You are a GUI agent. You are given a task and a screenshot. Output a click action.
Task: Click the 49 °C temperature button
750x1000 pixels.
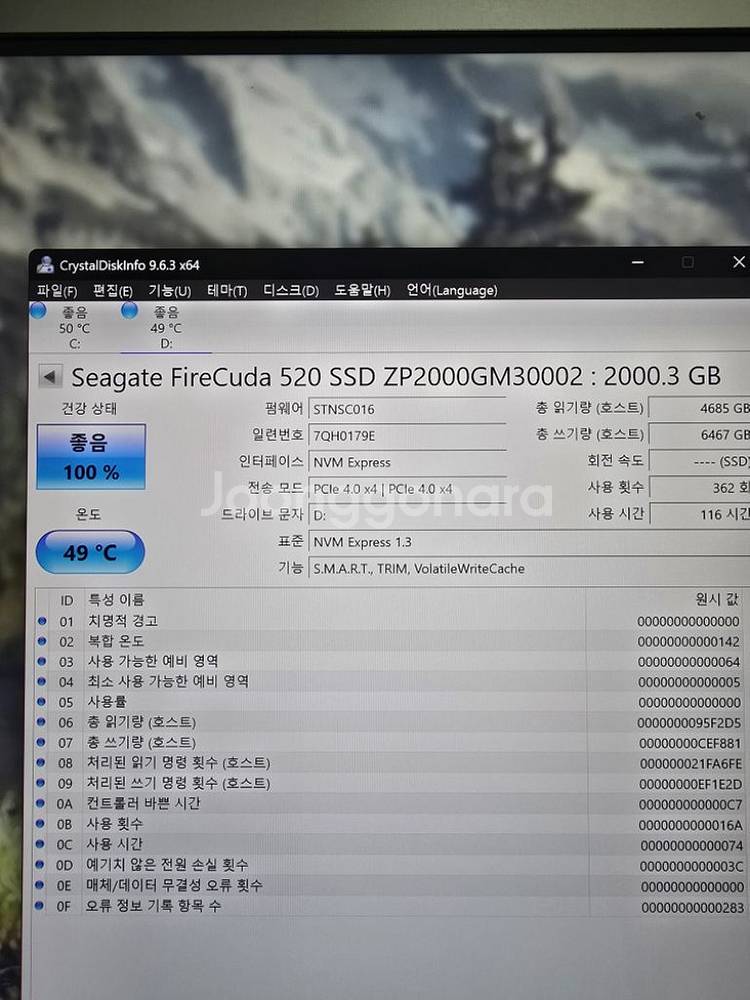click(x=91, y=552)
